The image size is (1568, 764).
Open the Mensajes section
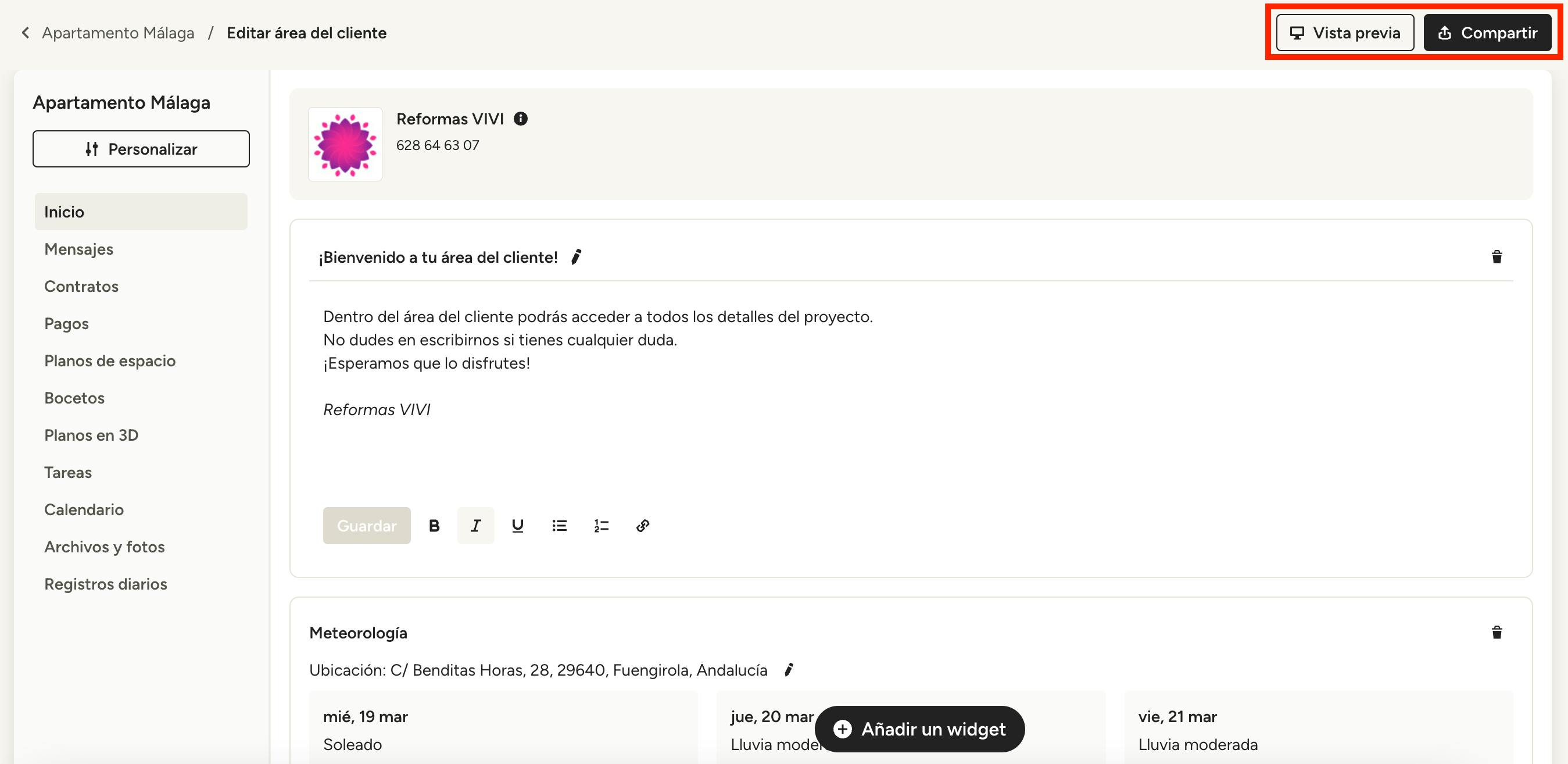point(78,249)
